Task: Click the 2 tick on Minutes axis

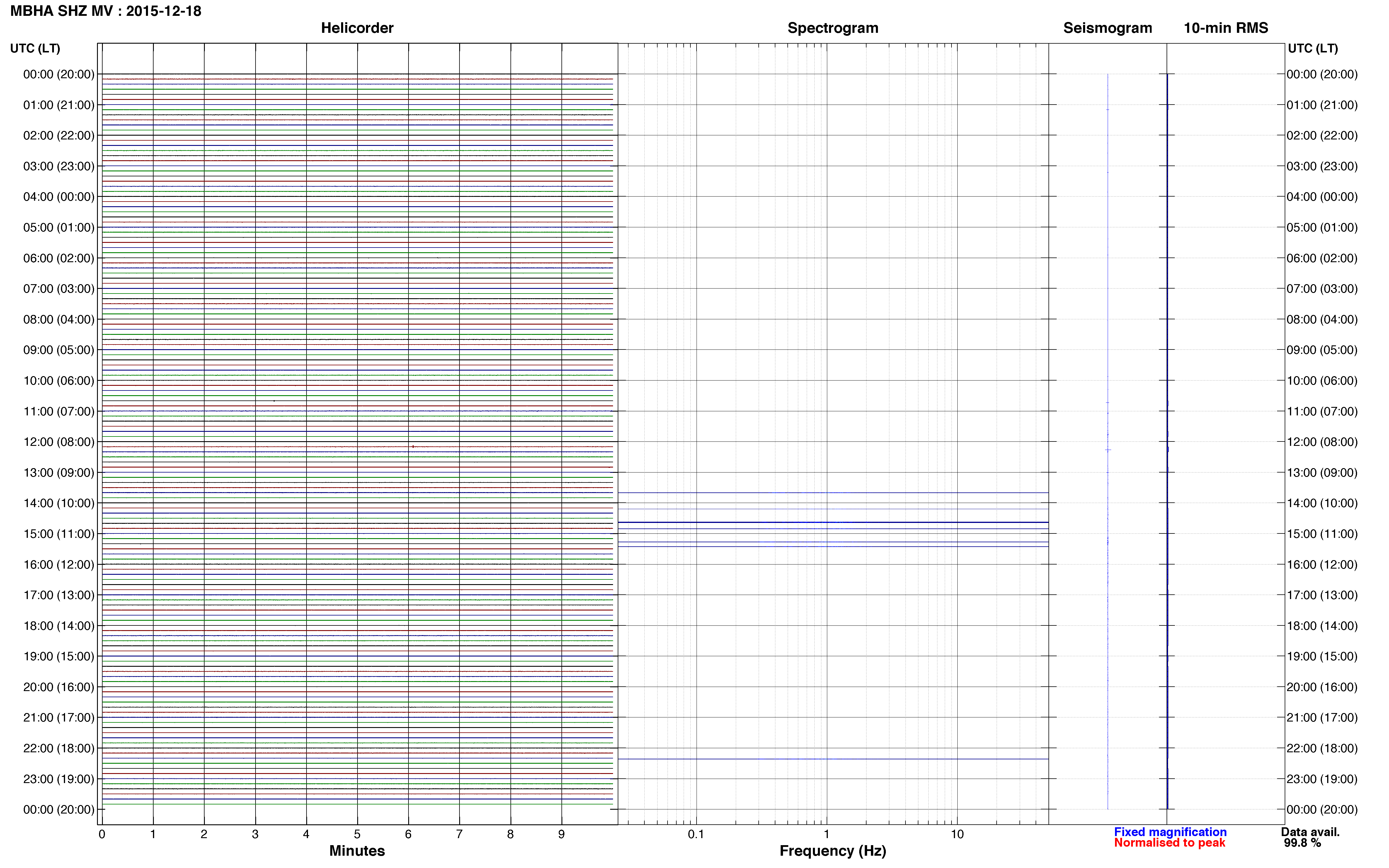Action: coord(204,835)
